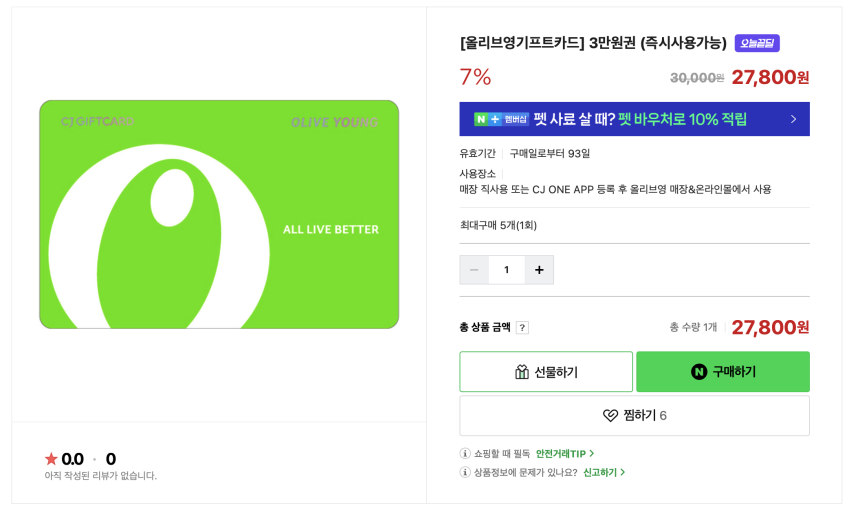Click the purple 오늘끝딜 badge
The width and height of the screenshot is (849, 512).
click(757, 43)
